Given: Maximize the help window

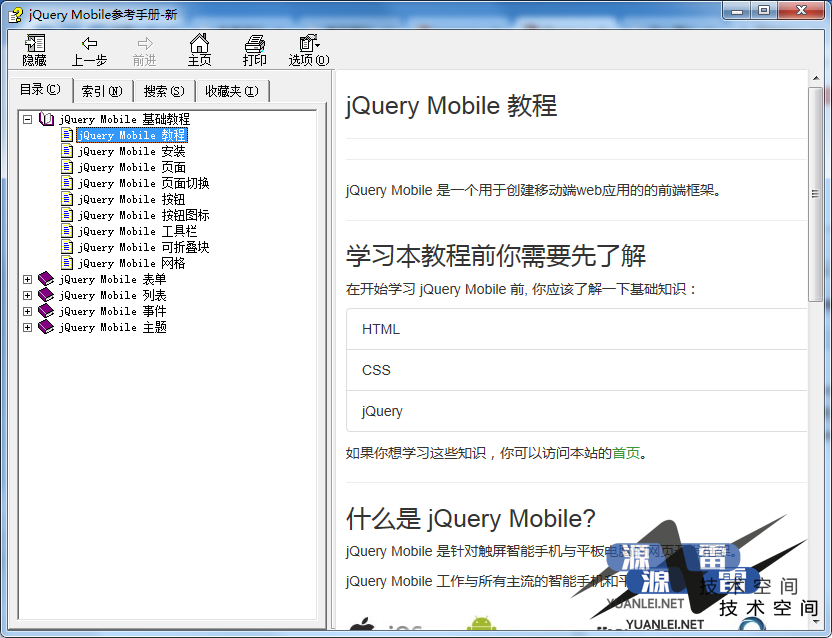Looking at the screenshot, I should coord(764,11).
